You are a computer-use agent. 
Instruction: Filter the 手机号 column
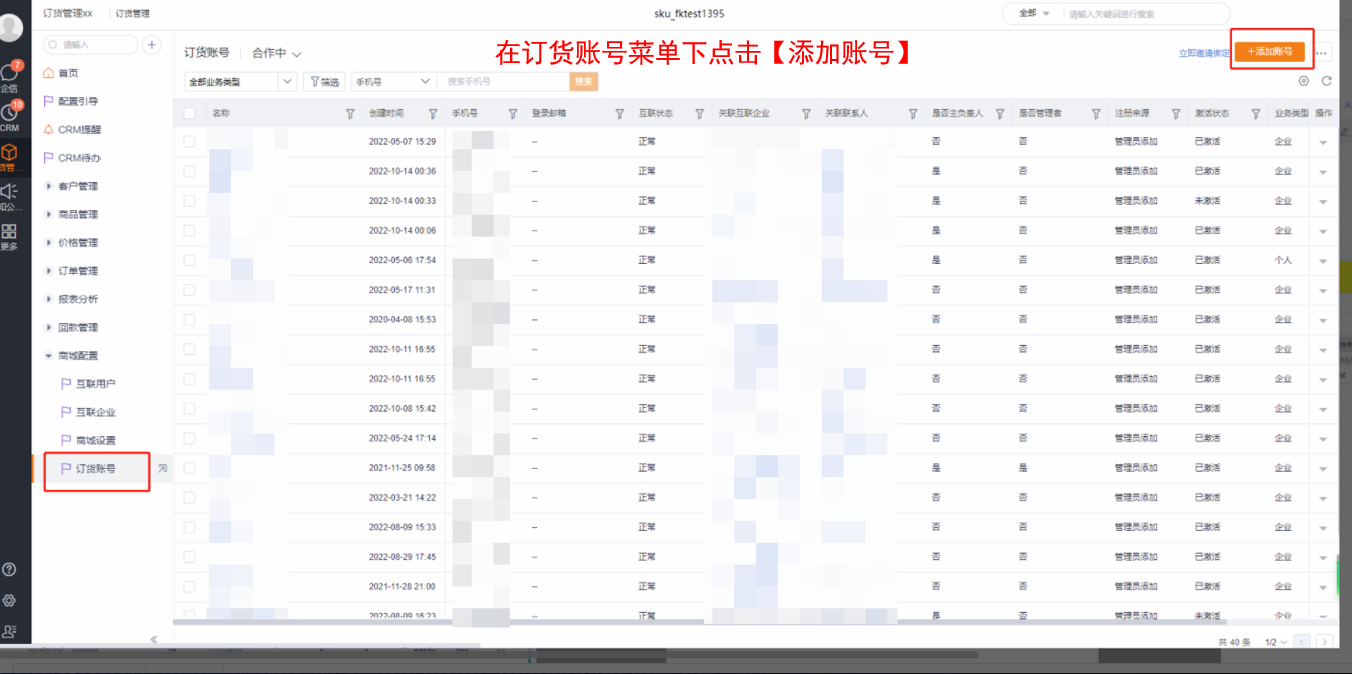coord(513,113)
